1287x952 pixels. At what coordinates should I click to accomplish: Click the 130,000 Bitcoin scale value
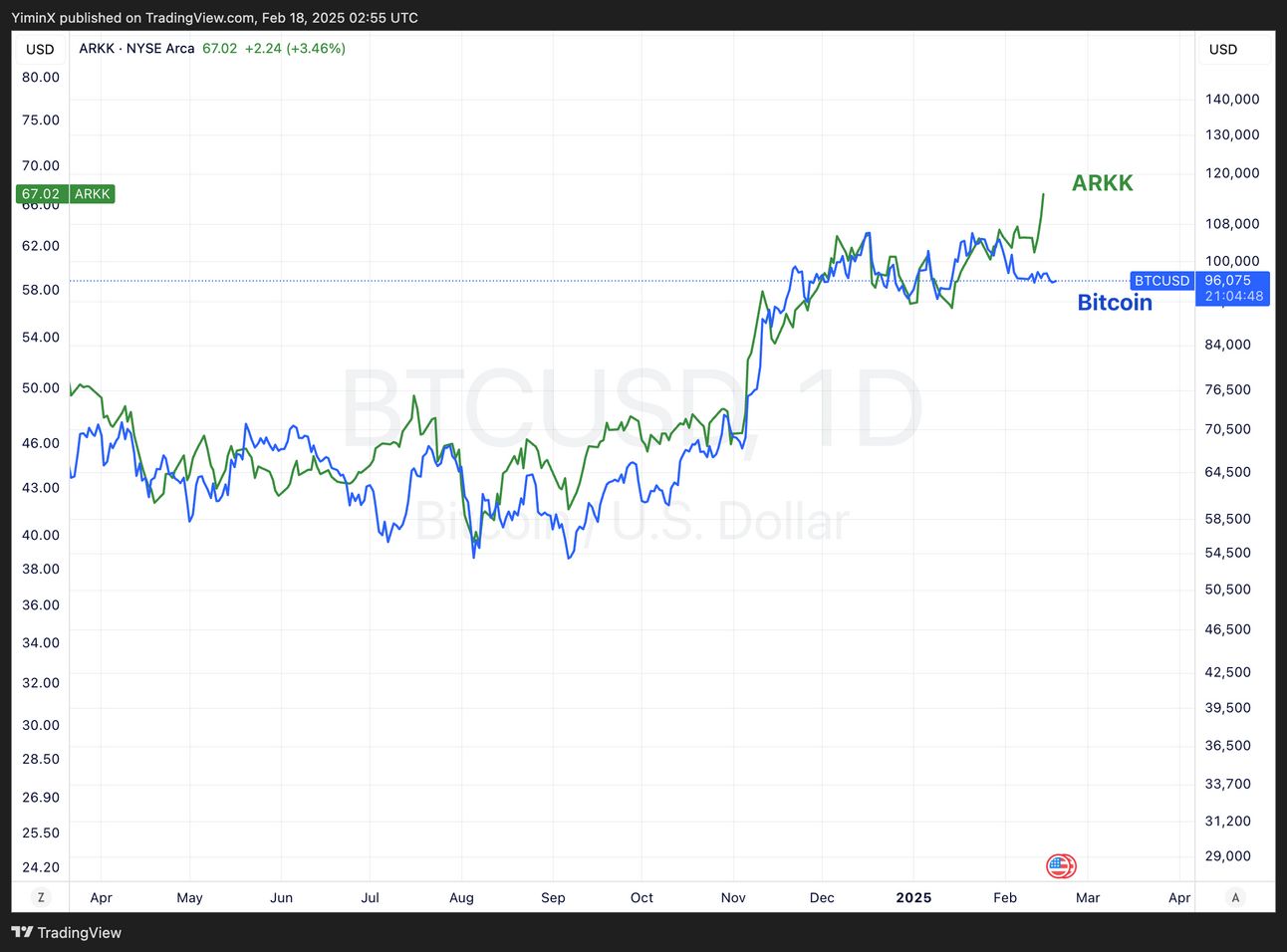click(1232, 134)
